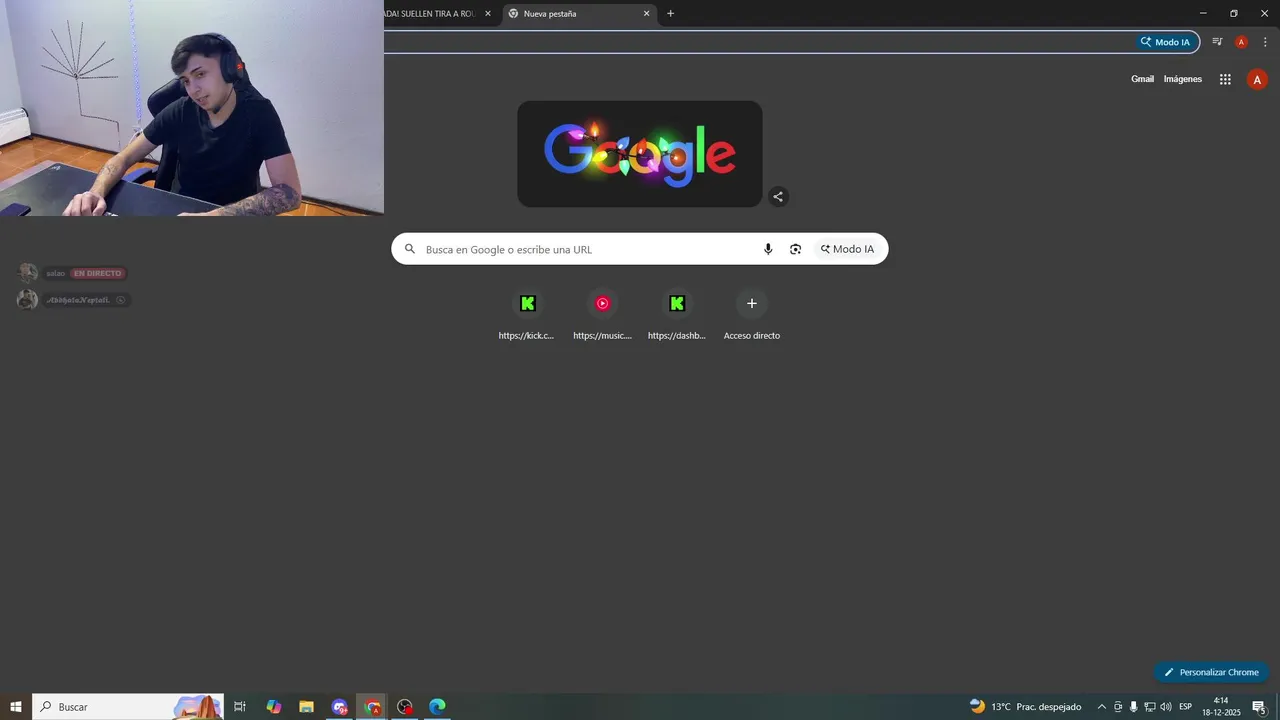Click the microphone tray icon
Image resolution: width=1280 pixels, height=720 pixels.
(x=1133, y=707)
